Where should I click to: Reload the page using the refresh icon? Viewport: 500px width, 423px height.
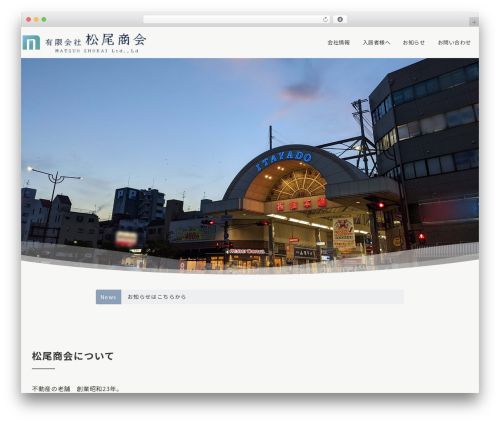point(325,20)
